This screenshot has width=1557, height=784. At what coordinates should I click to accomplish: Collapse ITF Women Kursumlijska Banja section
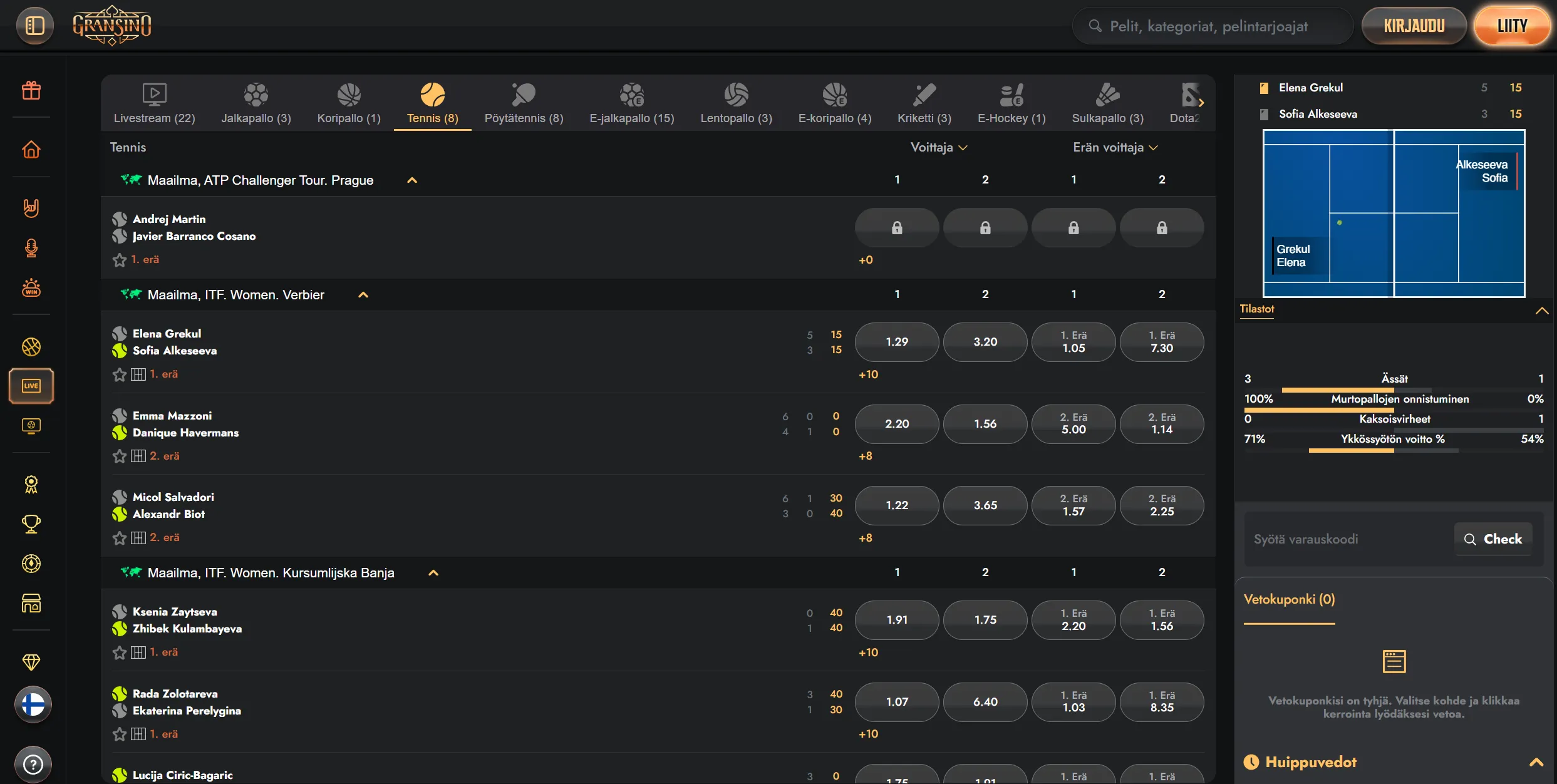coord(433,573)
